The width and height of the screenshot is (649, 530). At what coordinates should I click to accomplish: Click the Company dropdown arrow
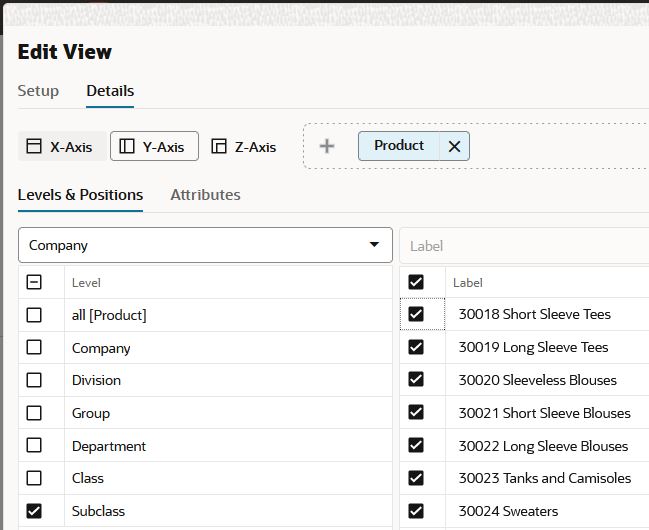(x=374, y=245)
